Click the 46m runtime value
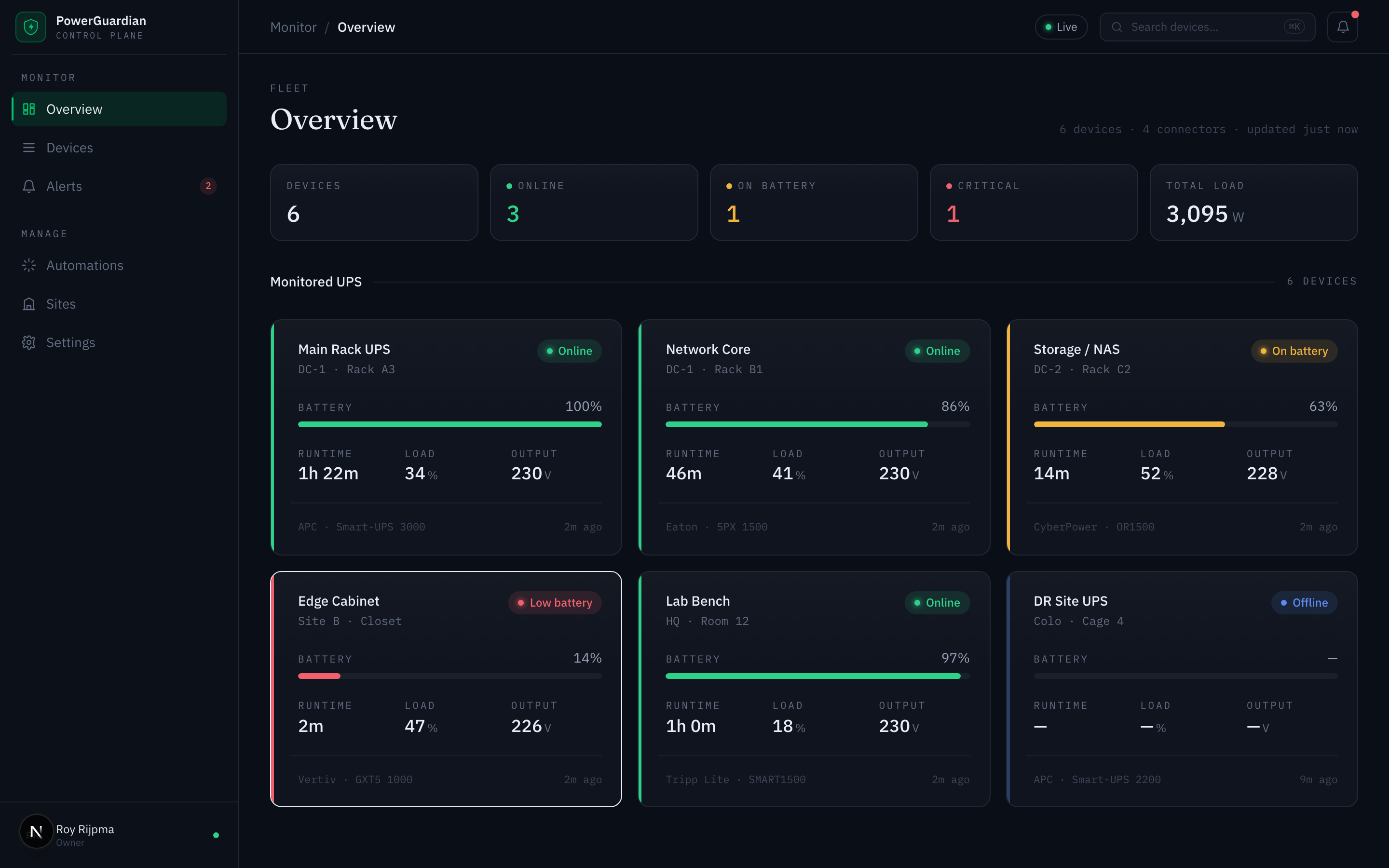This screenshot has width=1389, height=868. (683, 474)
